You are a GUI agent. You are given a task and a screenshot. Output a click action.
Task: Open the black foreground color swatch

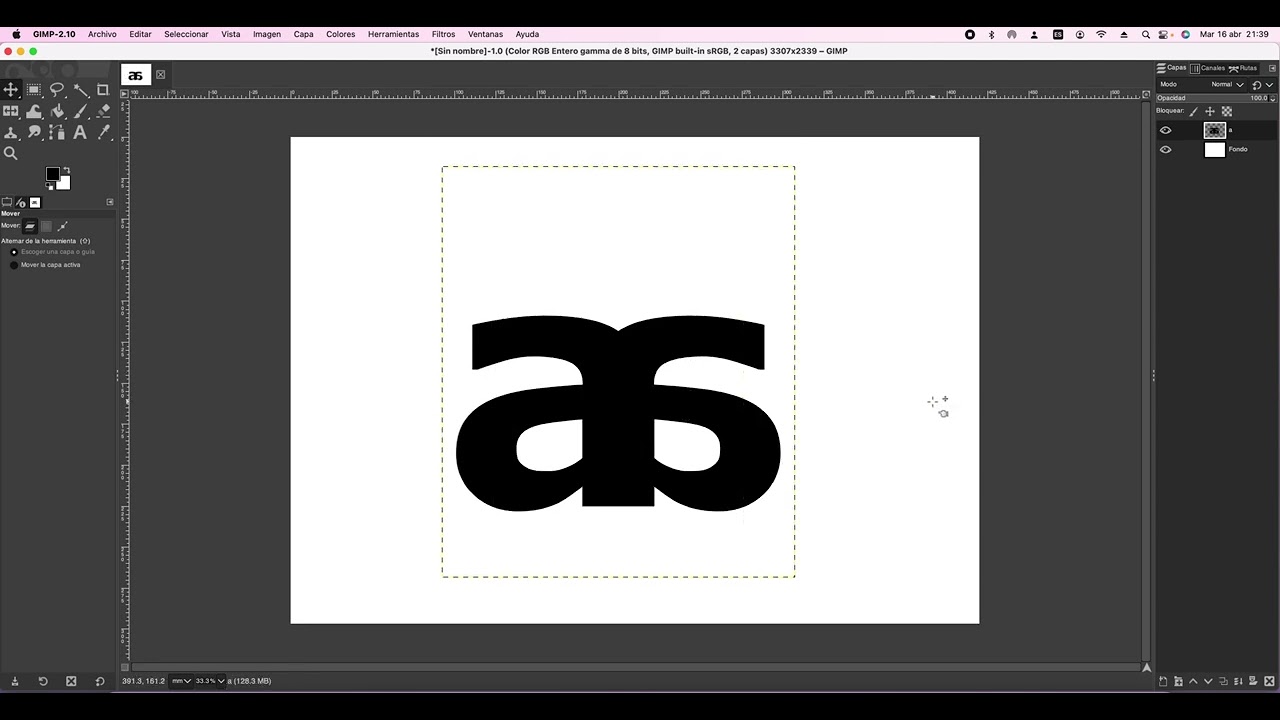tap(52, 174)
